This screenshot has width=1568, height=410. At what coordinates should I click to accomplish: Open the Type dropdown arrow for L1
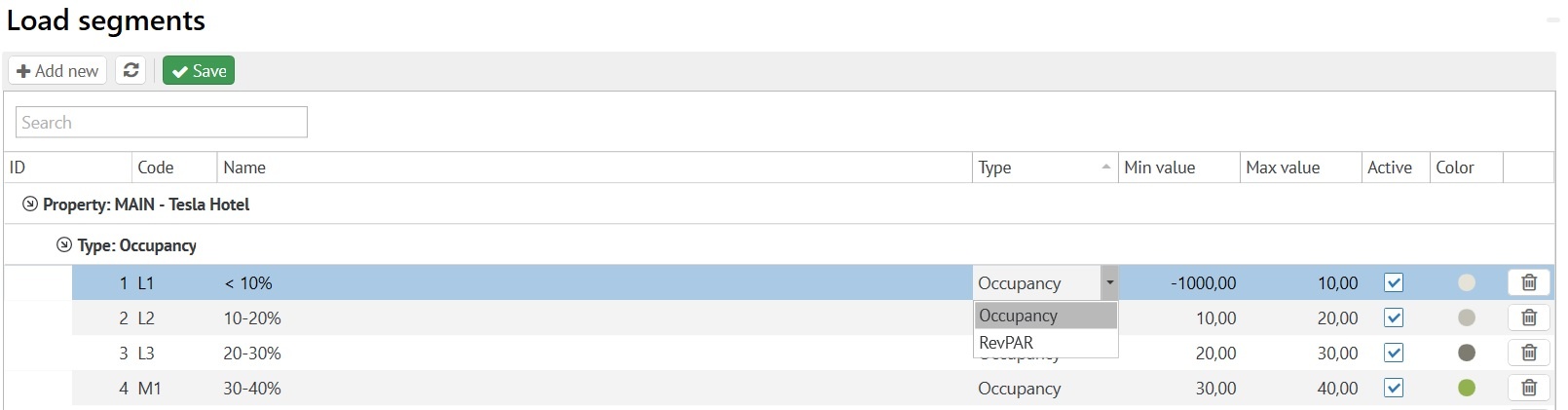(1109, 282)
